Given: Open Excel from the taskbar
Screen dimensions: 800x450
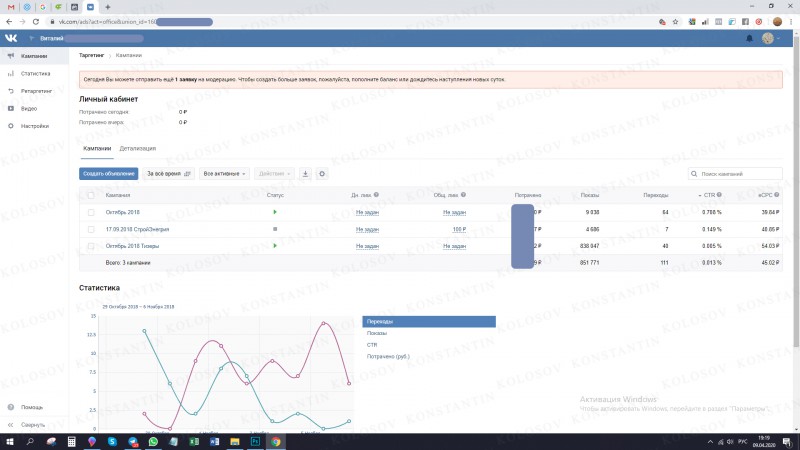Looking at the screenshot, I should click(194, 442).
